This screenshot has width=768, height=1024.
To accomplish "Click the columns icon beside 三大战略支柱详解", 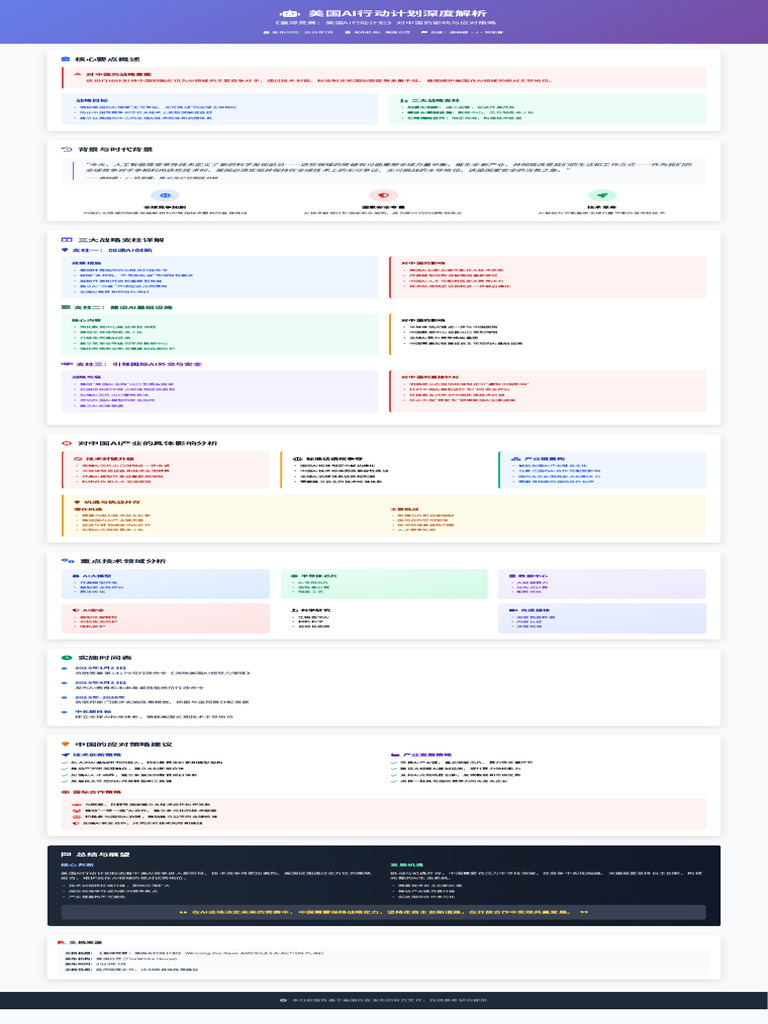I will pos(66,240).
